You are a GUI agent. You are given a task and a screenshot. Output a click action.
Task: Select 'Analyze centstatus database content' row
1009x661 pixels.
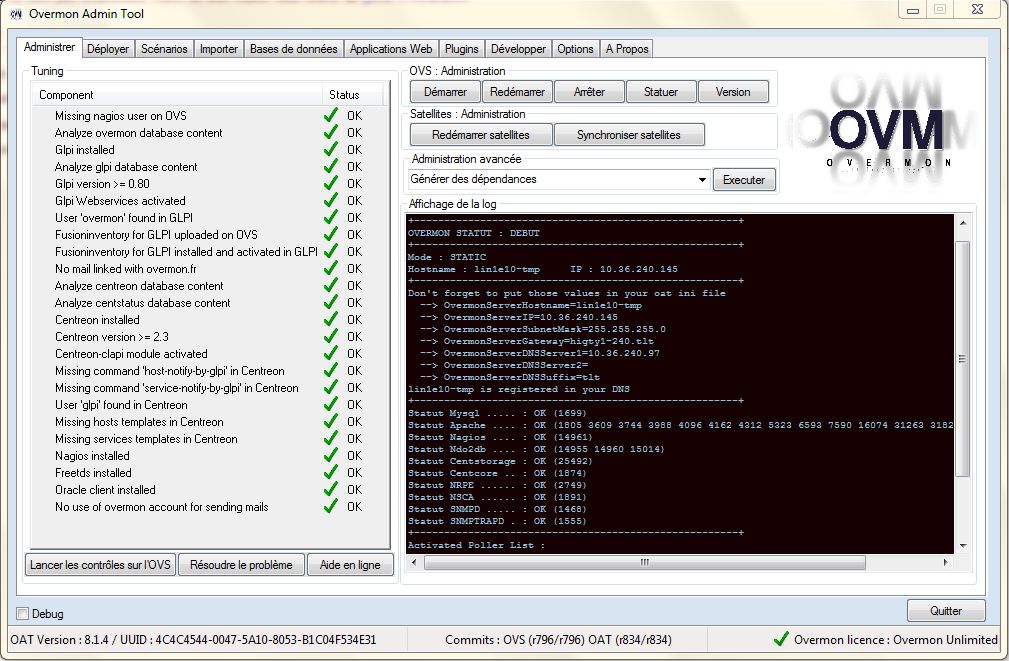click(210, 303)
